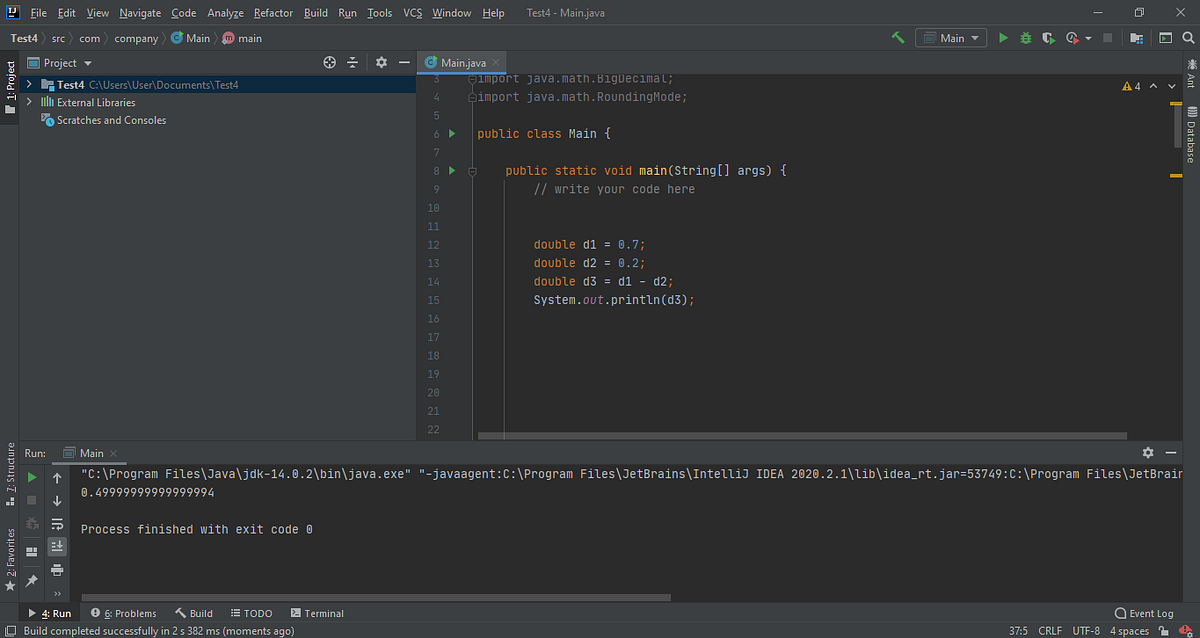Start debugging with the green bug icon
Screen dimensions: 1200x638
point(1026,38)
